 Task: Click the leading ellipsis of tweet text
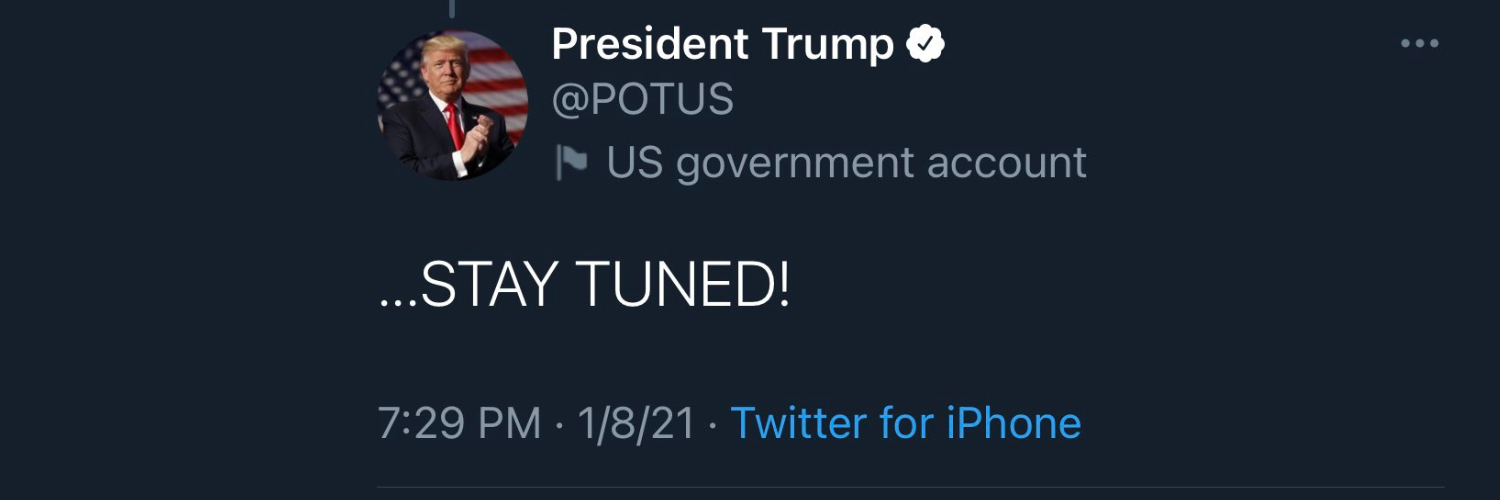398,301
